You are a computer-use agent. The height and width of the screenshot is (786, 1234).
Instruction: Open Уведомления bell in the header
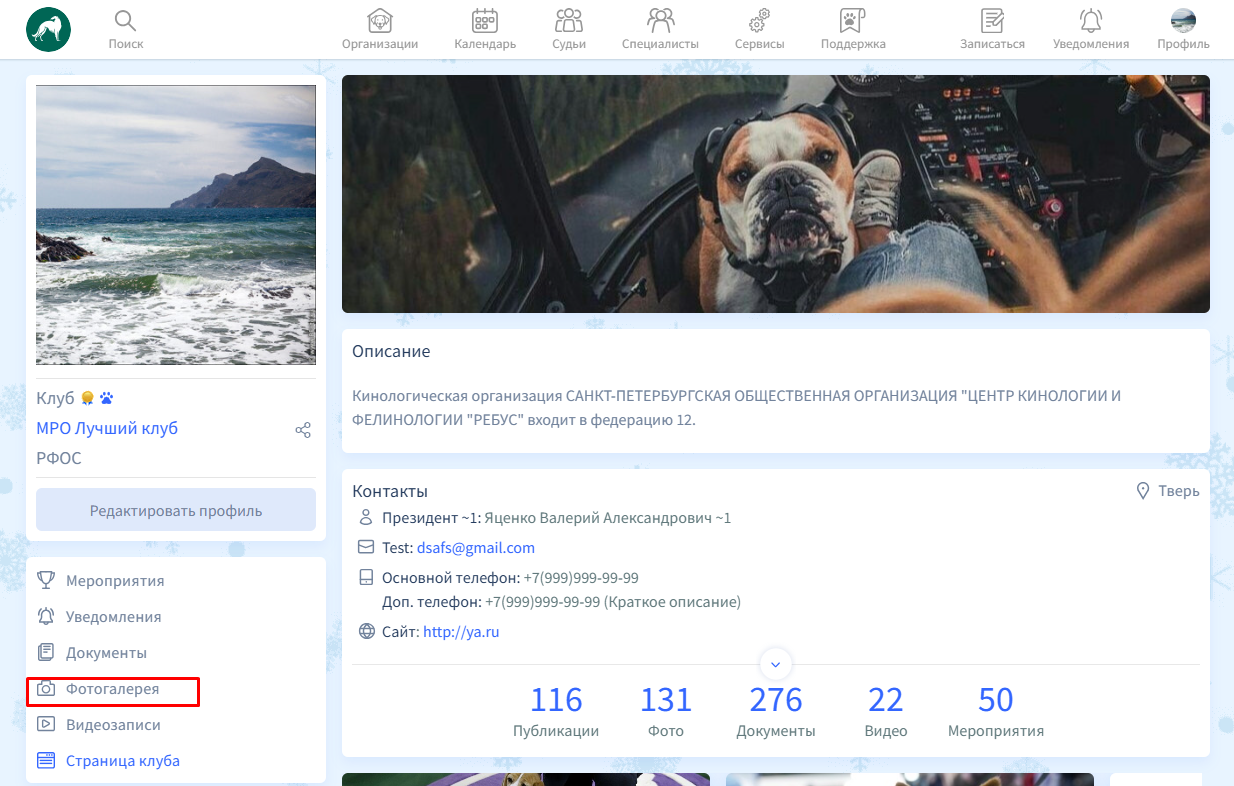click(x=1091, y=21)
